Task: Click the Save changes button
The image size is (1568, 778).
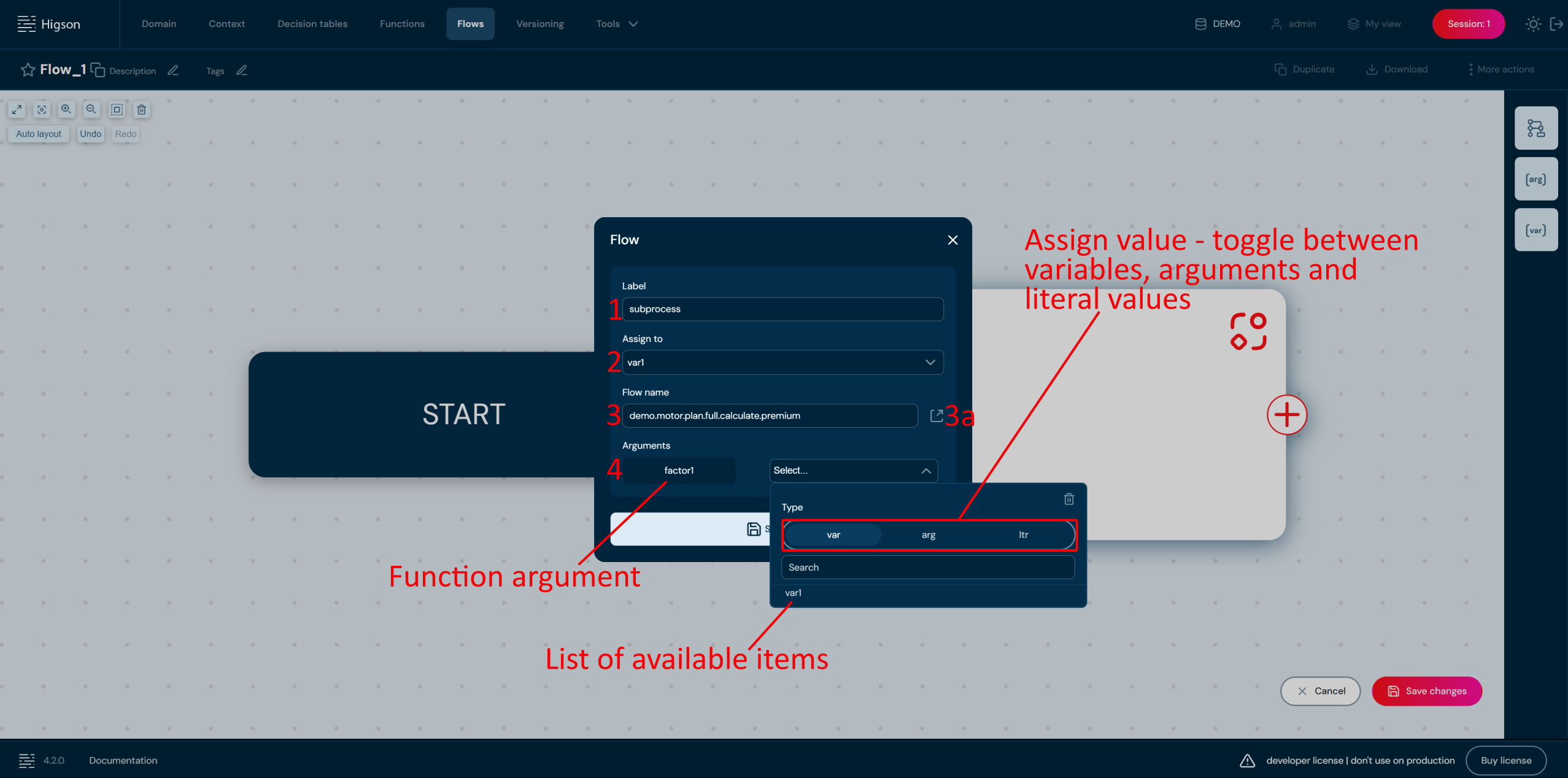Action: (x=1427, y=691)
